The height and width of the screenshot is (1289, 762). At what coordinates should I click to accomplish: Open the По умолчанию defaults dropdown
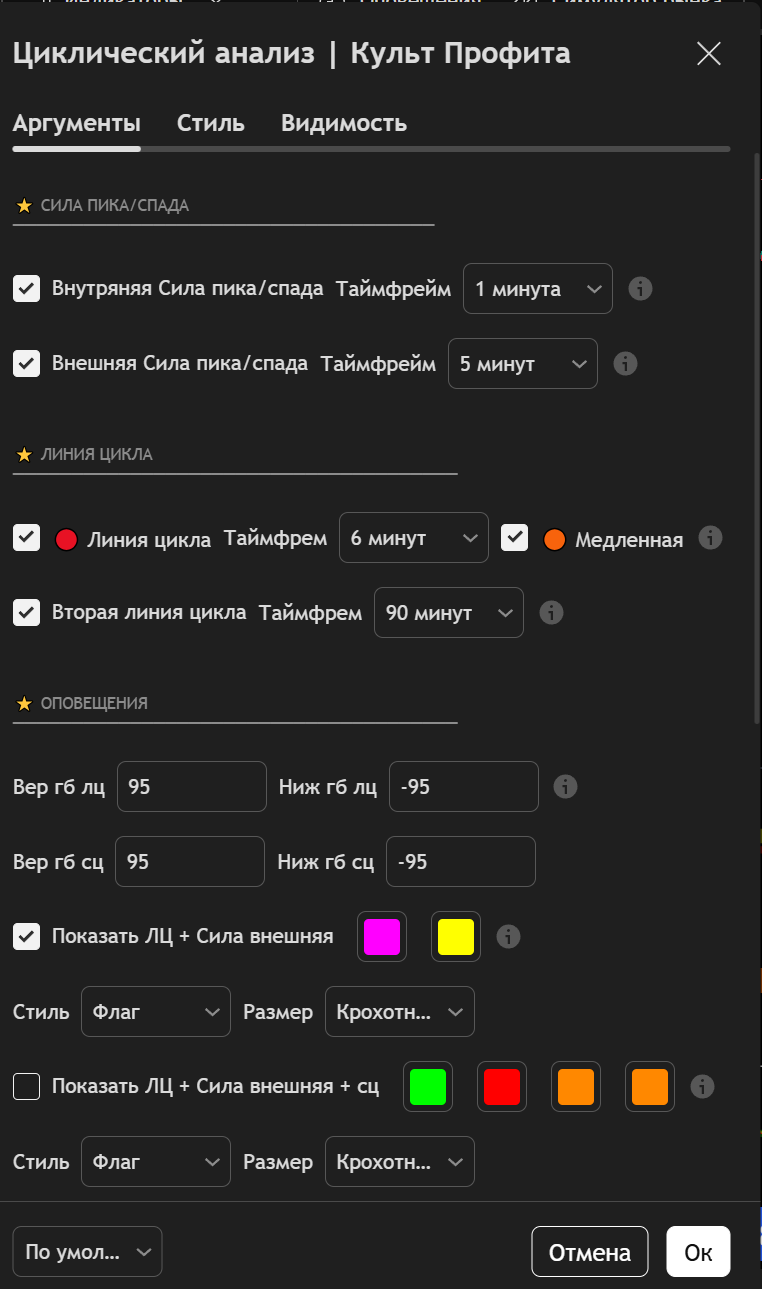87,1252
